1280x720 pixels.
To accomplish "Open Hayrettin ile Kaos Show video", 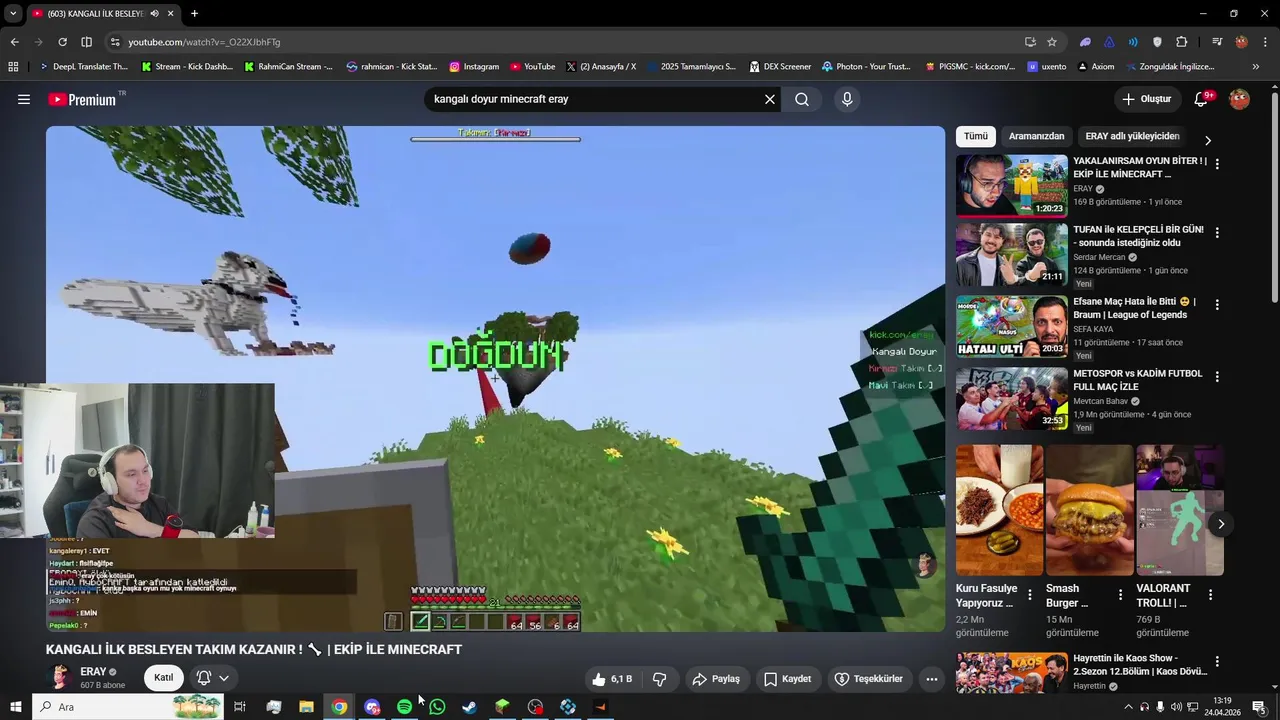I will (x=1012, y=673).
